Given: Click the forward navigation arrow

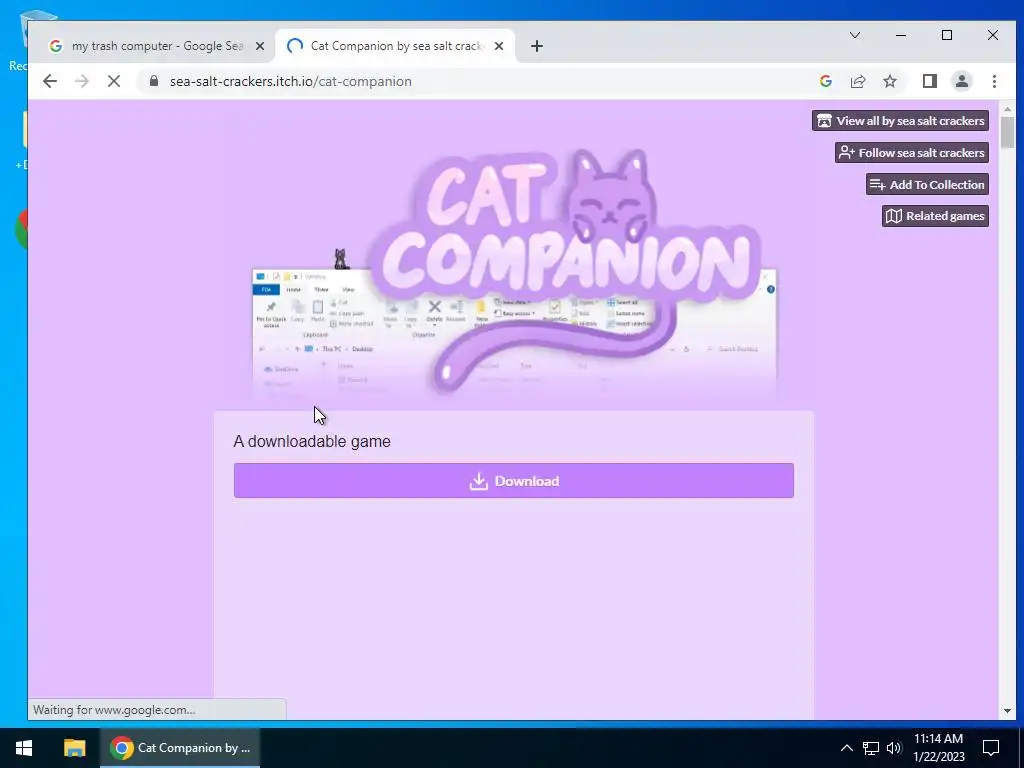Looking at the screenshot, I should (x=82, y=81).
